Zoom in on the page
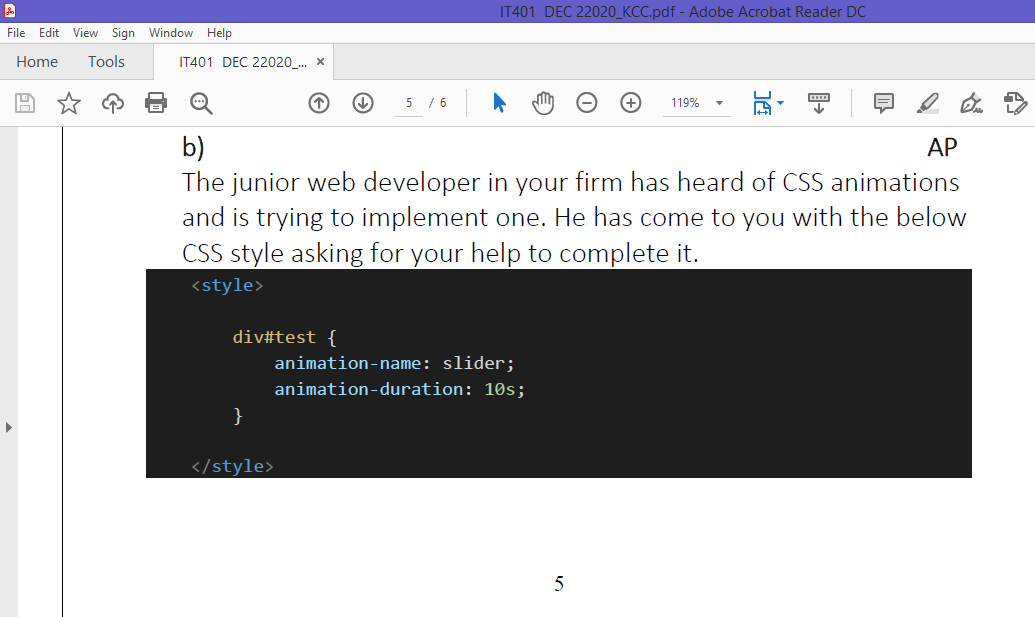The height and width of the screenshot is (617, 1035). [x=630, y=102]
